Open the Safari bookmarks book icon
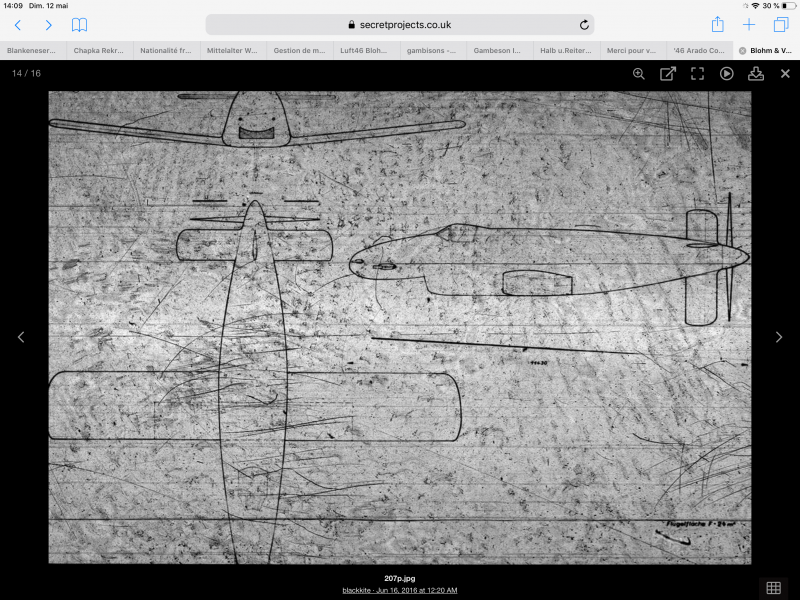This screenshot has width=800, height=600. [x=79, y=25]
